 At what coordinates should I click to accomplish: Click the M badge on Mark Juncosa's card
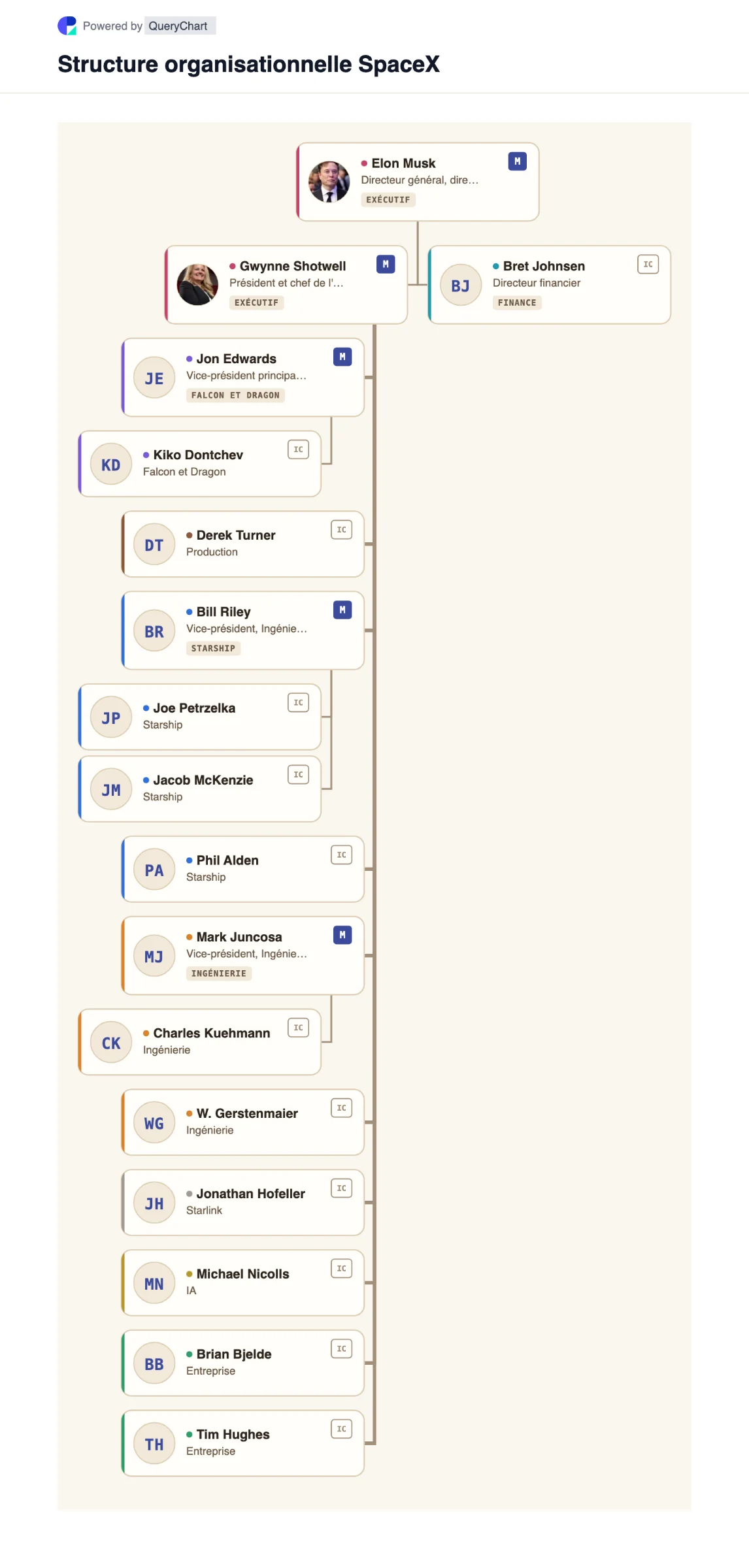pos(342,935)
